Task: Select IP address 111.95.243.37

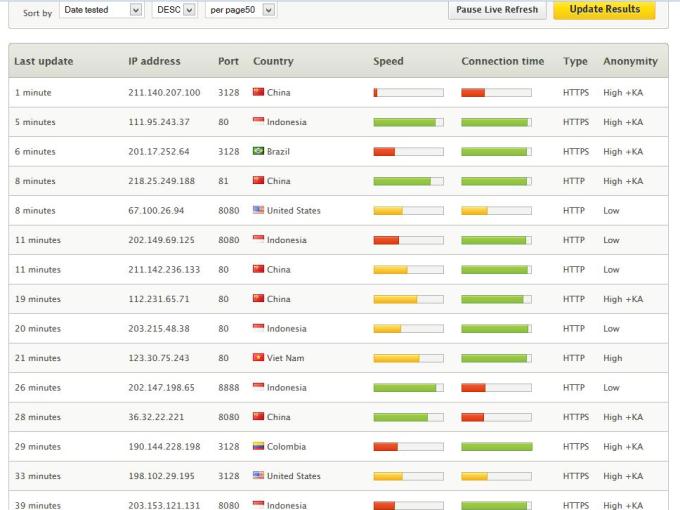Action: (x=159, y=122)
